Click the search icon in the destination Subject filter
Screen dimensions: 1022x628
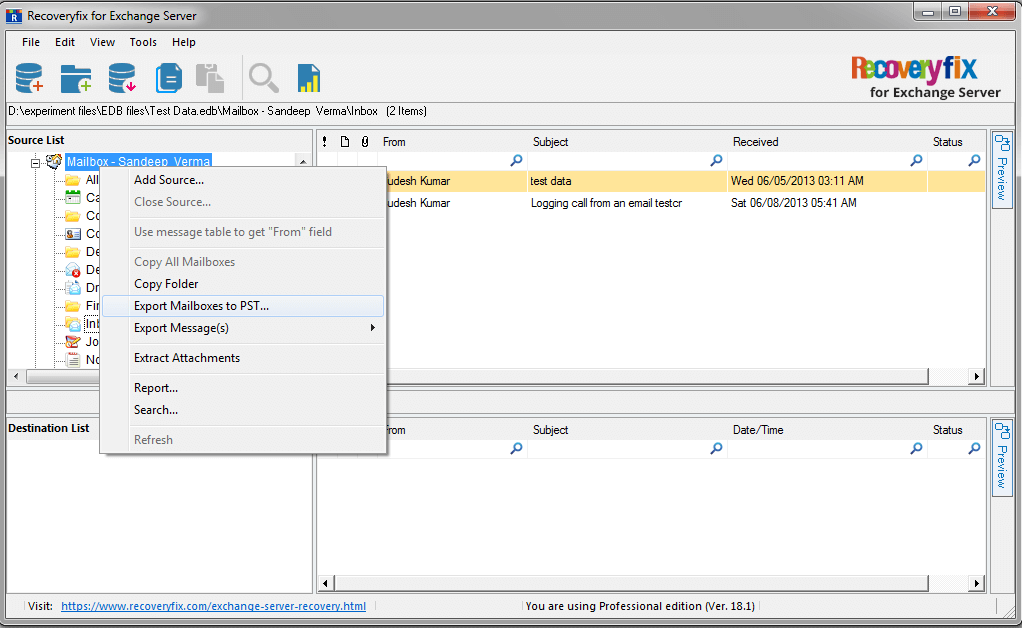click(716, 448)
